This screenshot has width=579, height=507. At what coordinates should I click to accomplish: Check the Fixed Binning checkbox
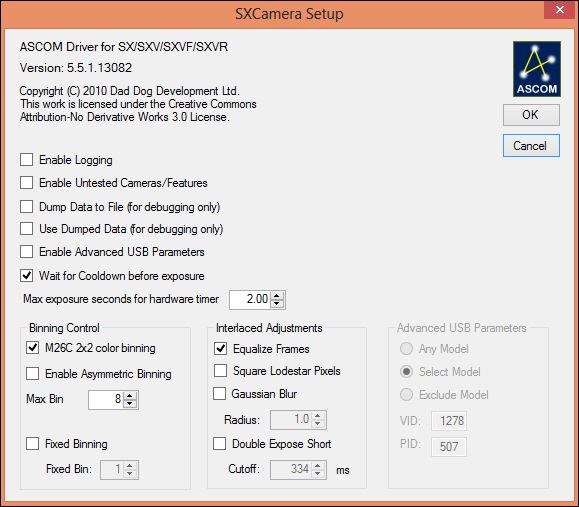[32, 443]
